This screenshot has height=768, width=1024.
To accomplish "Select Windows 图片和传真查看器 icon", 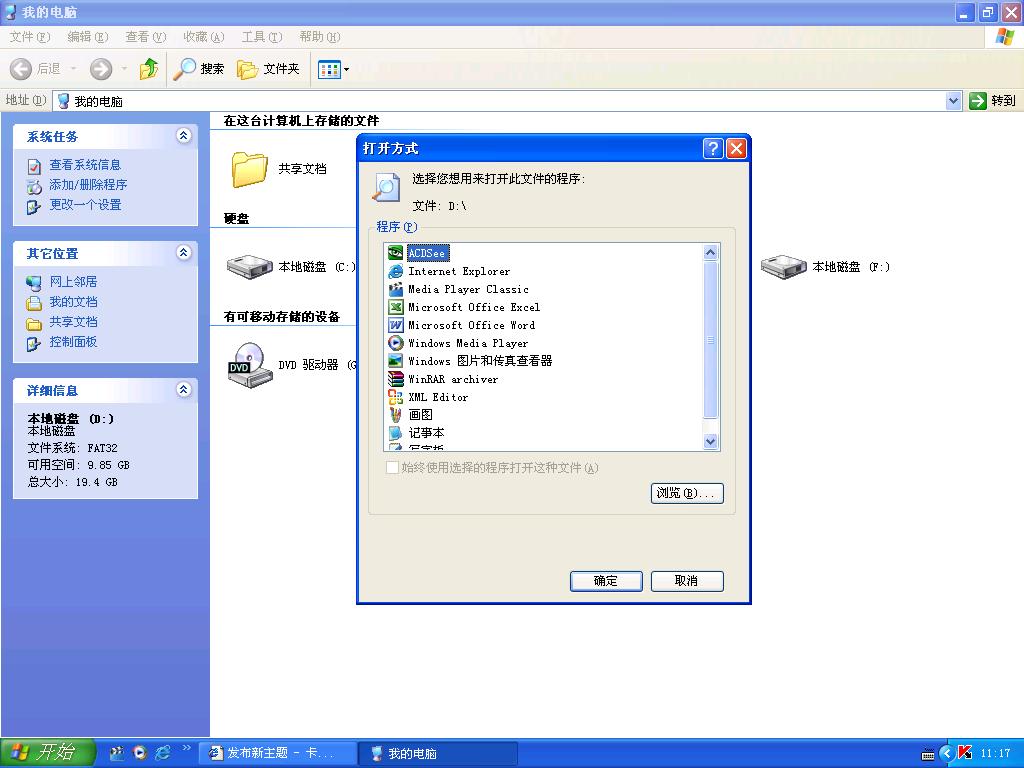I will point(395,360).
